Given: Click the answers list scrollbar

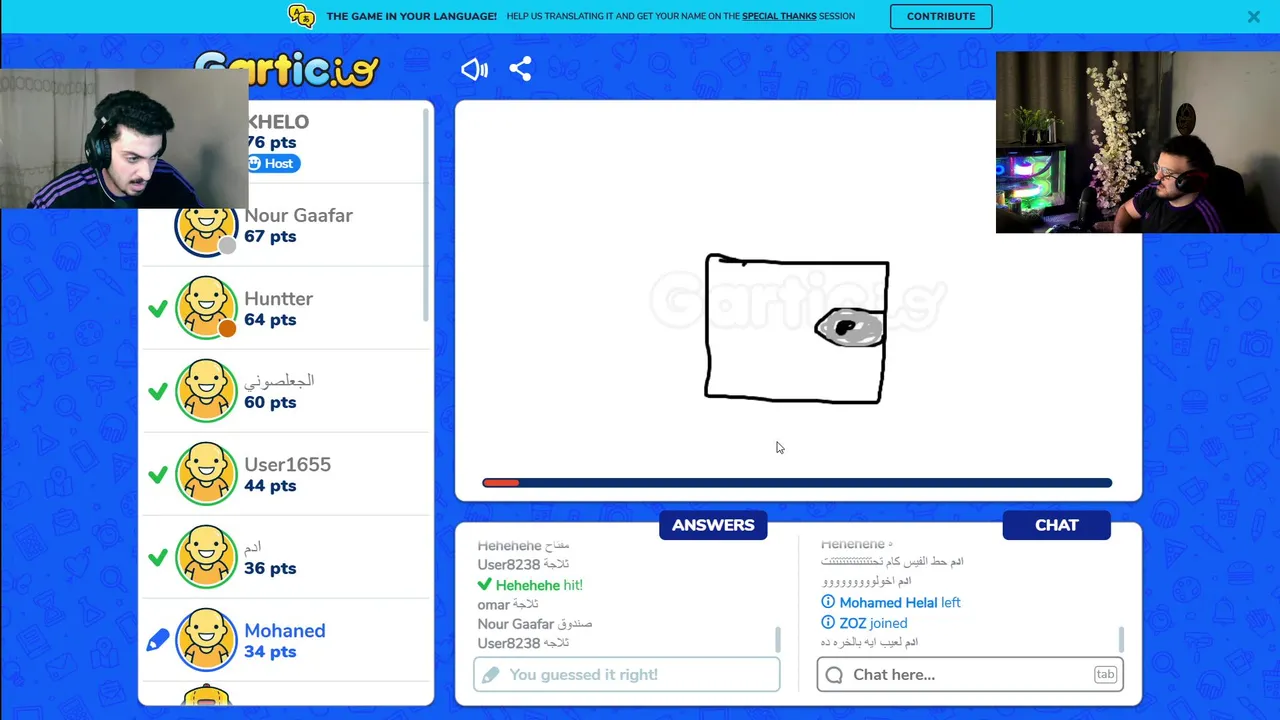Looking at the screenshot, I should tap(777, 639).
